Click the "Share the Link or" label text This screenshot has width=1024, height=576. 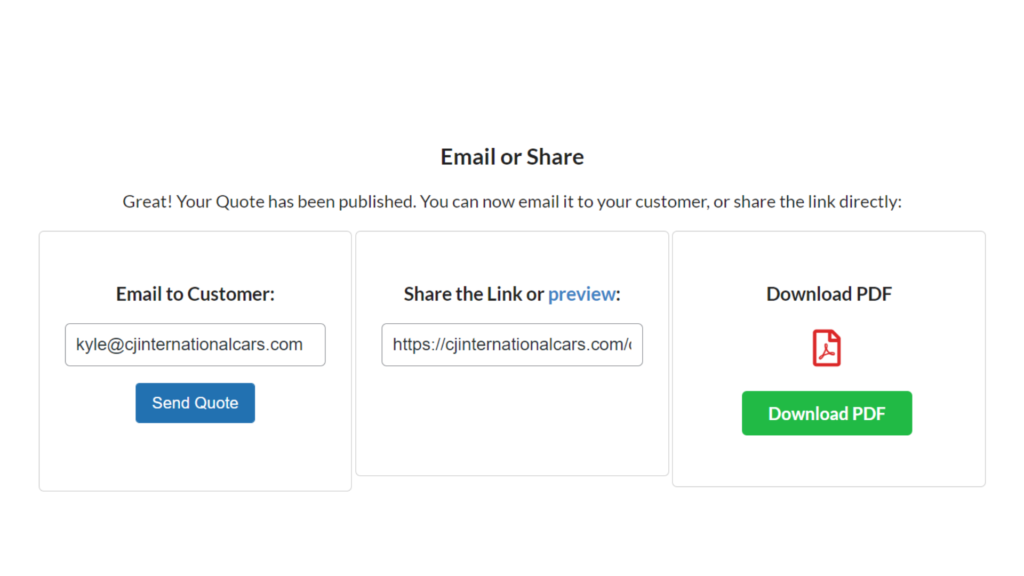473,294
